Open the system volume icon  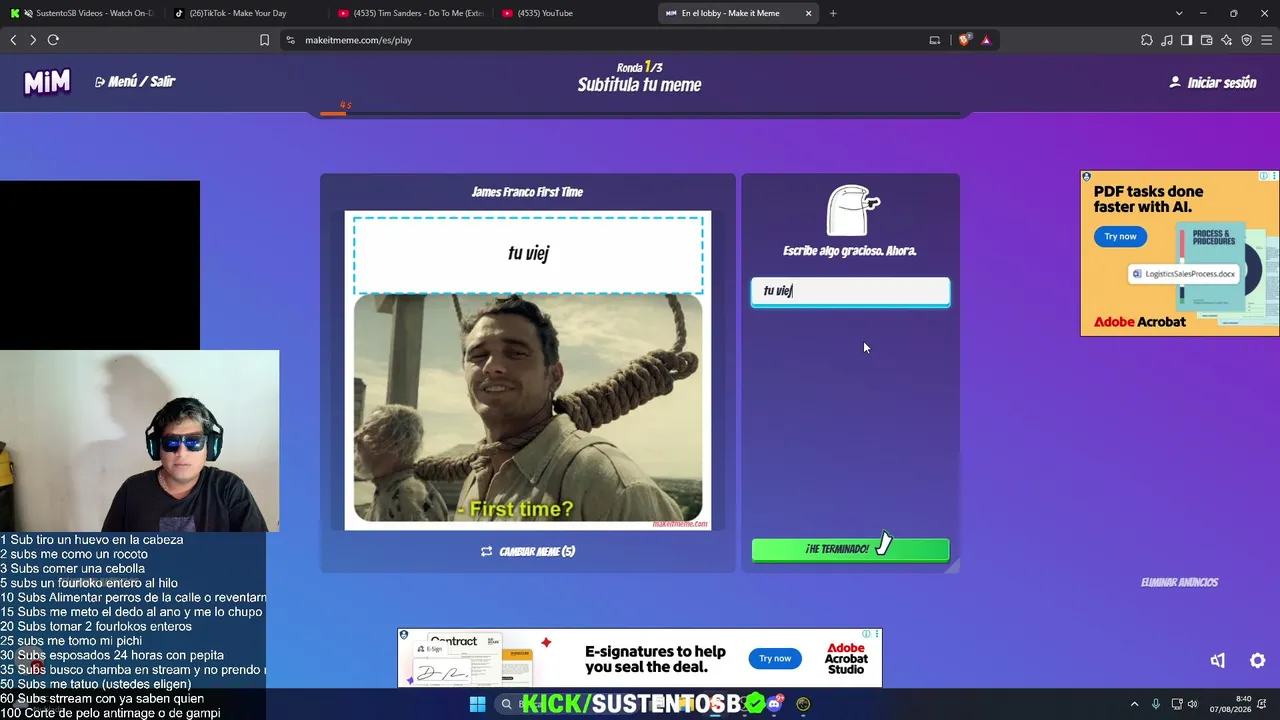click(x=1192, y=704)
